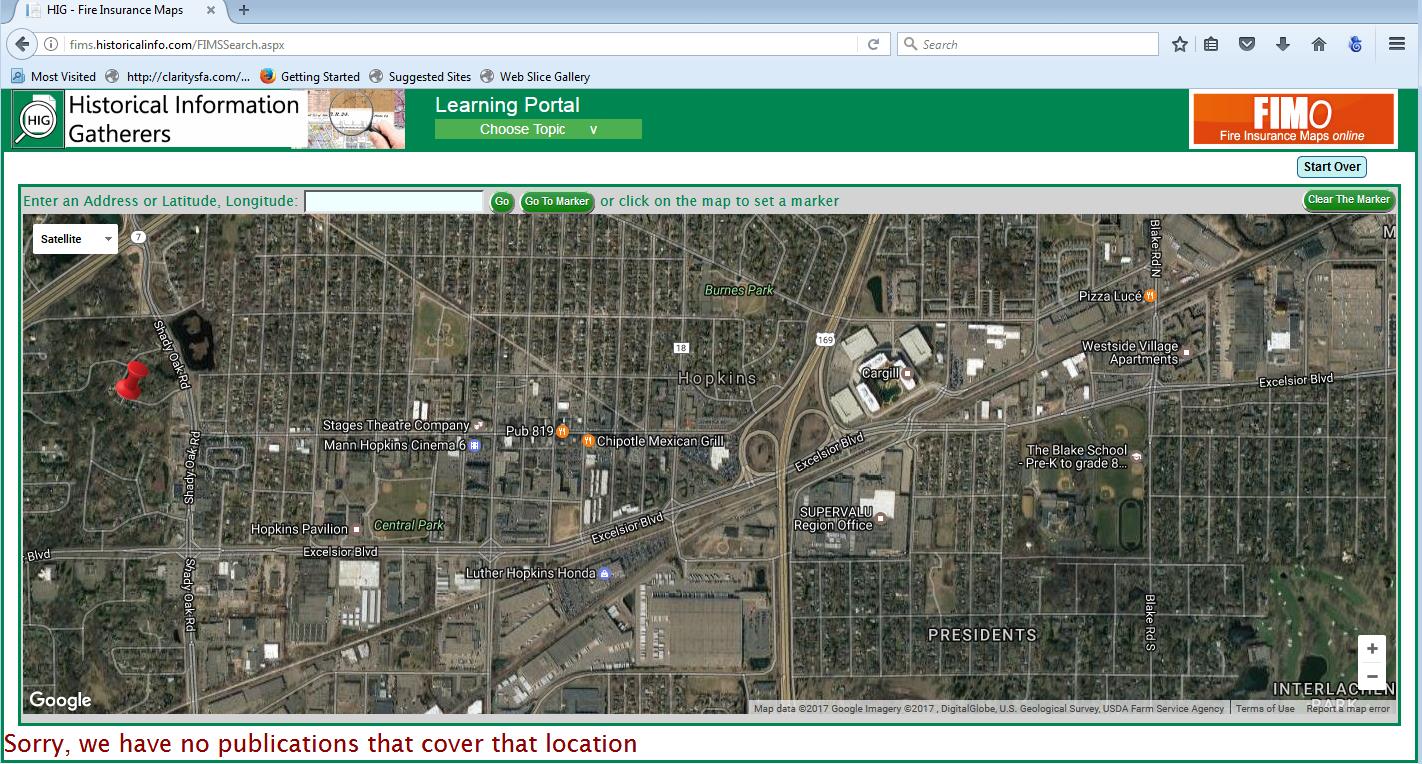Open Satellite map type dropdown

[x=76, y=239]
